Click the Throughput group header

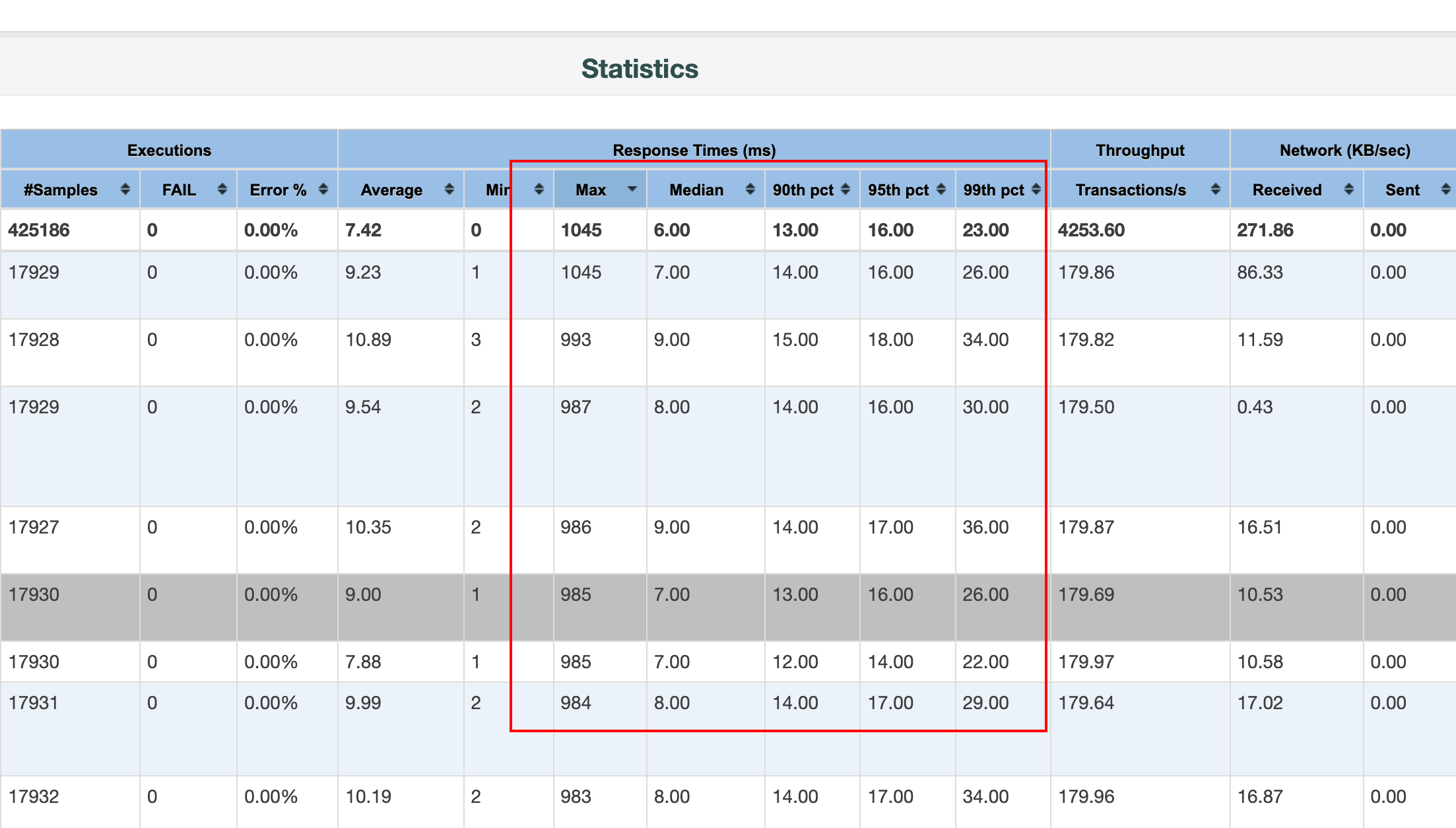1140,150
